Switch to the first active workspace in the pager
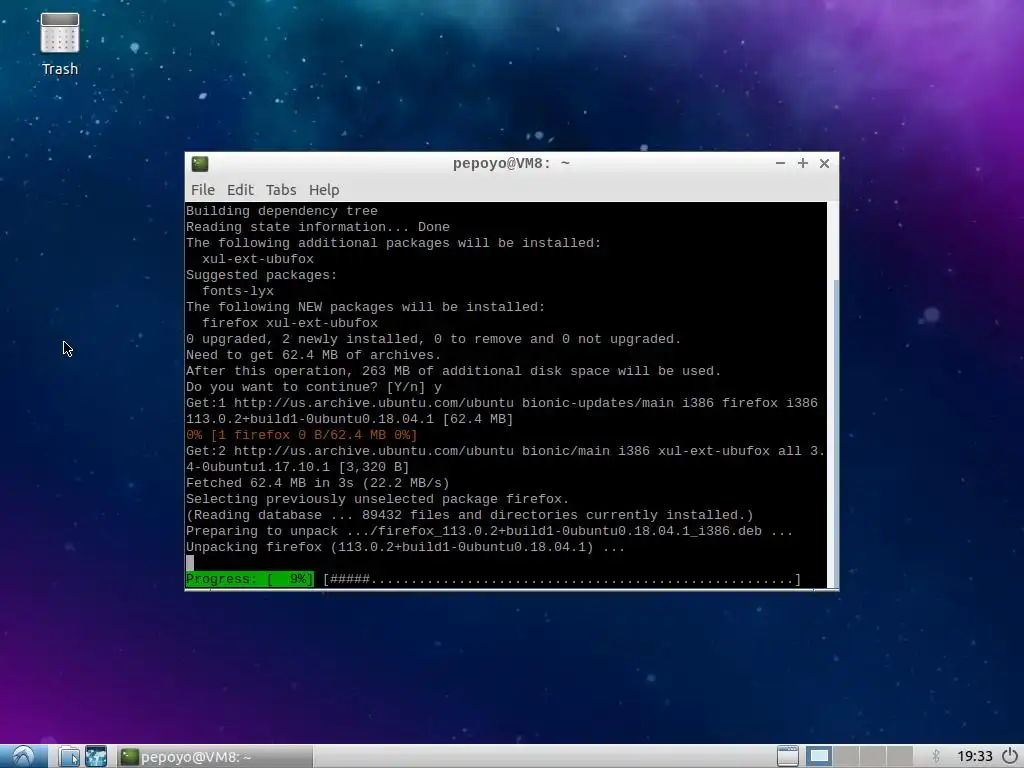The height and width of the screenshot is (768, 1024). 818,756
